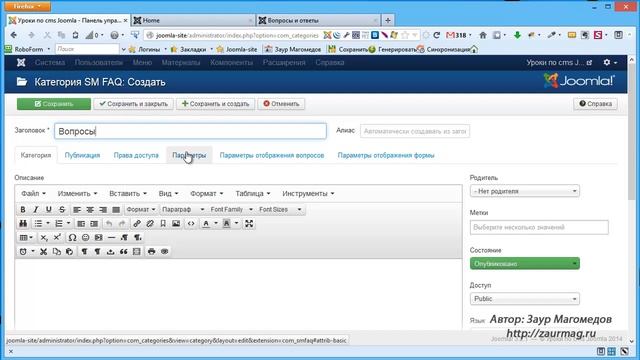This screenshot has height=360, width=640.
Task: Open the Компоненты top menu
Action: click(x=231, y=62)
